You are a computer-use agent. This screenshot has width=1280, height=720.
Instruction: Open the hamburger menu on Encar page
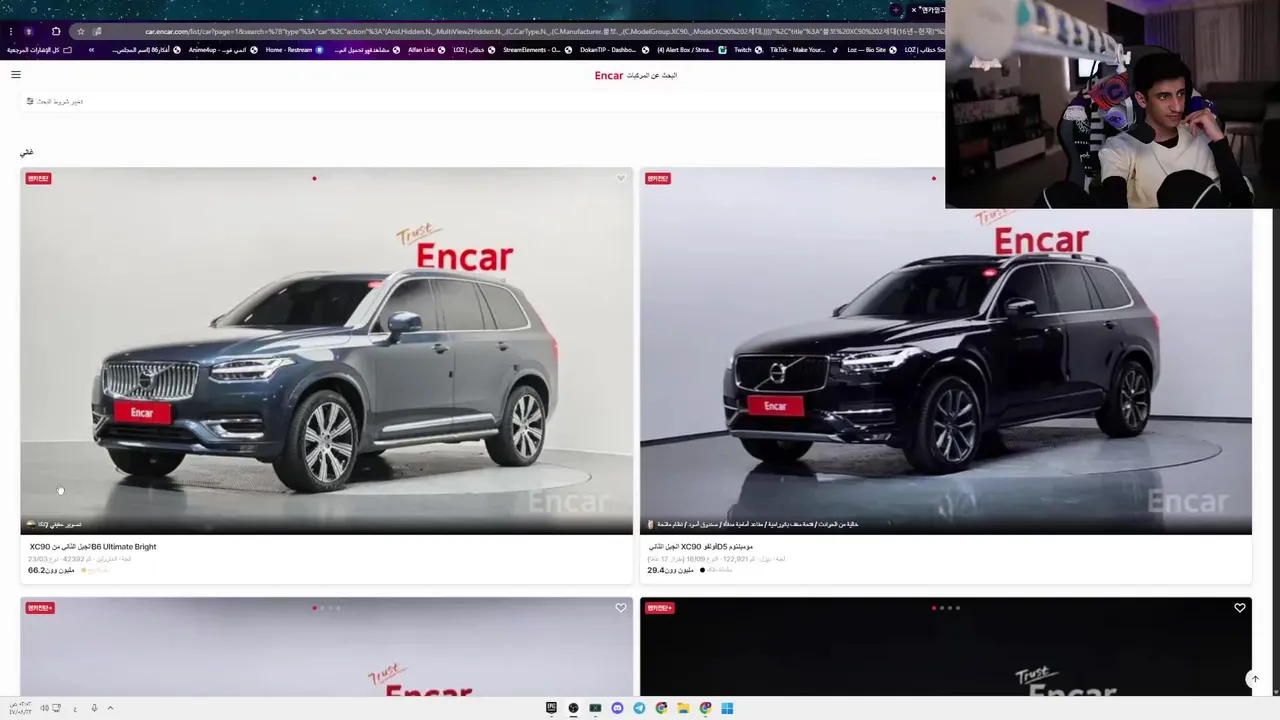pyautogui.click(x=15, y=75)
